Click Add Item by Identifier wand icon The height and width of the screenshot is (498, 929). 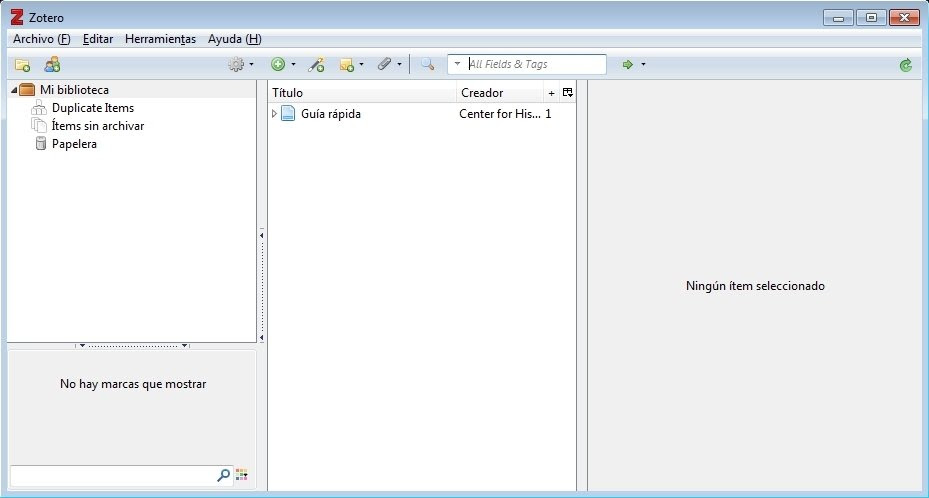pyautogui.click(x=316, y=65)
